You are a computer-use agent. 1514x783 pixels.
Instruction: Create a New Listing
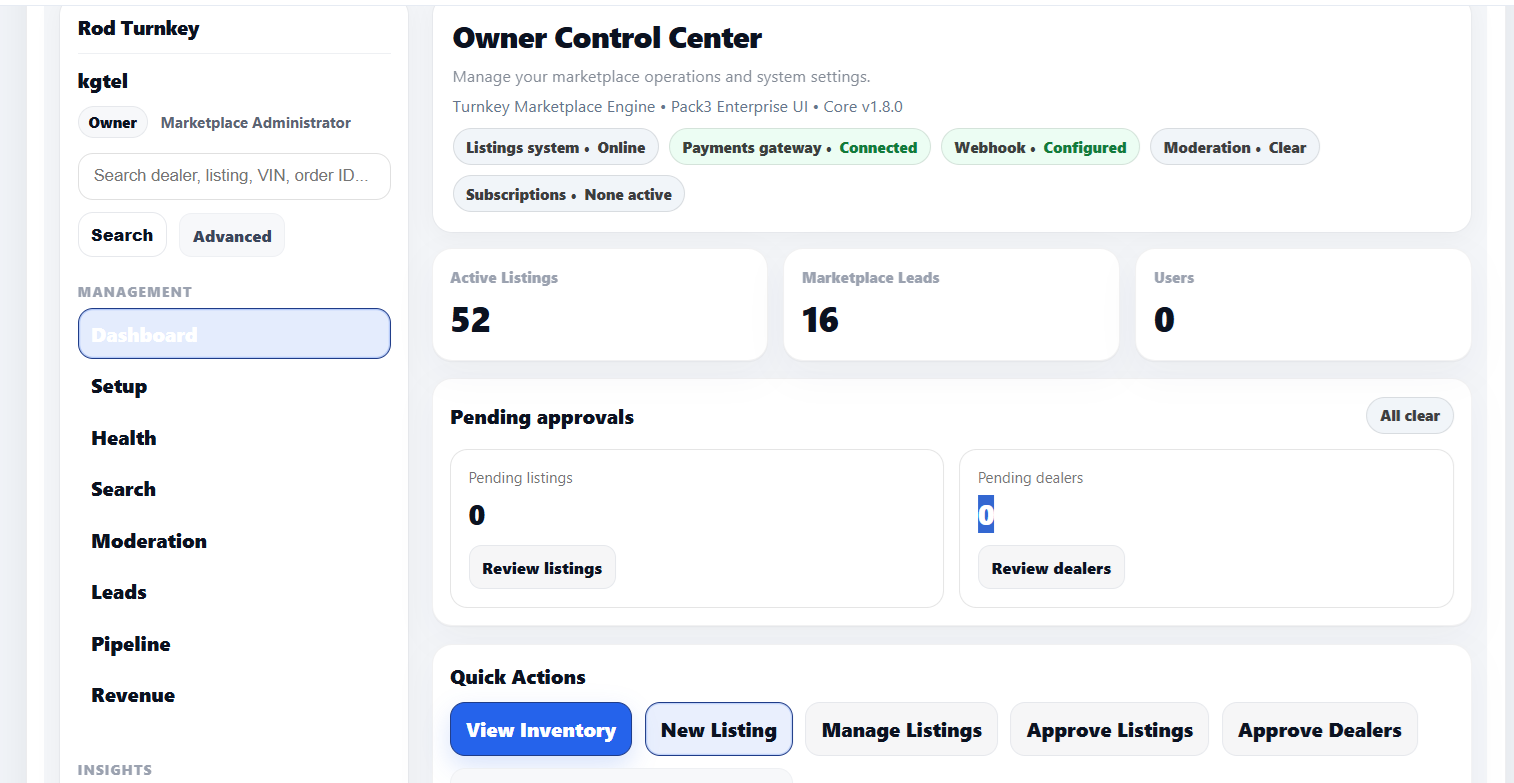[718, 729]
